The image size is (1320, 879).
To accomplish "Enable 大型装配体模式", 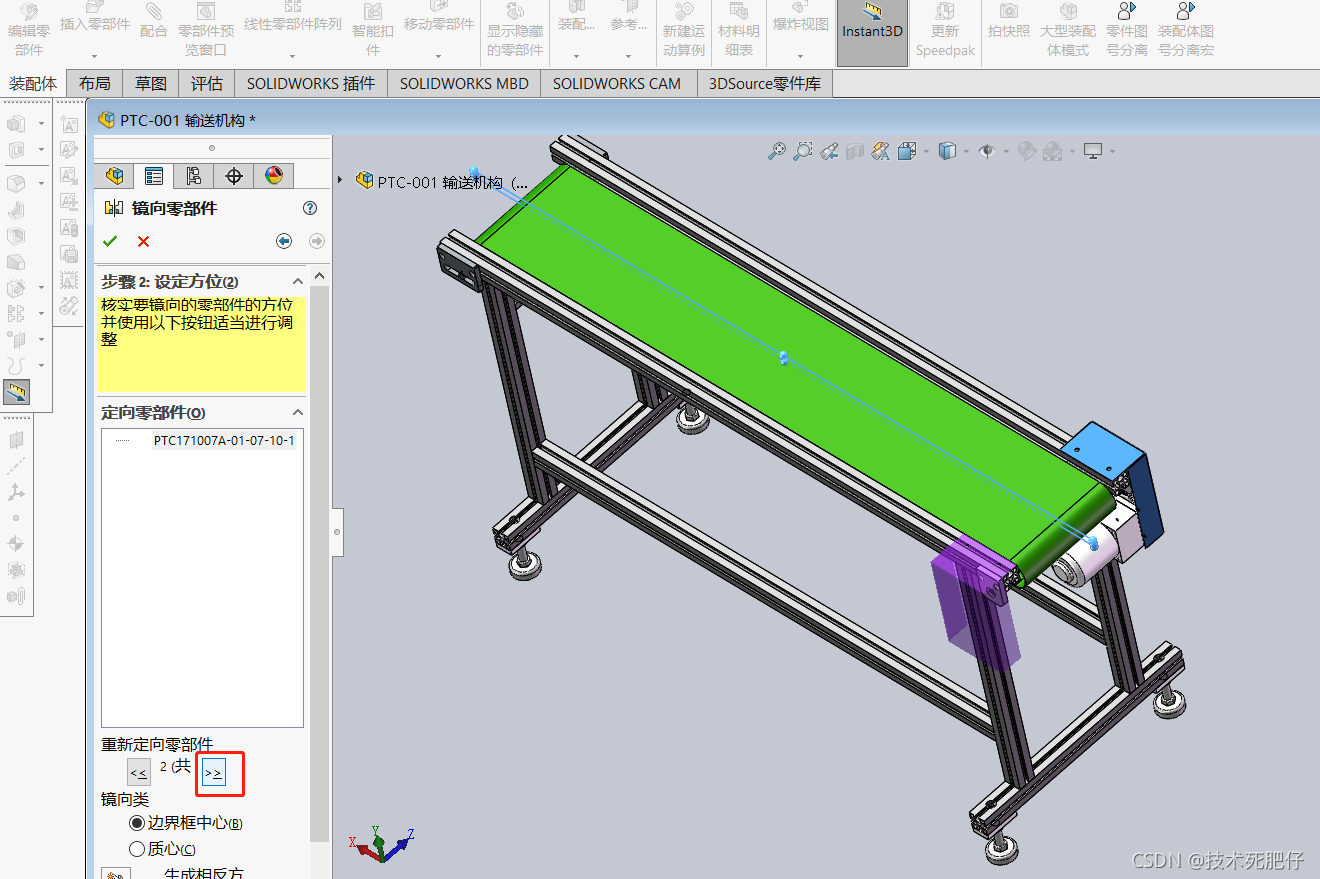I will (1068, 31).
